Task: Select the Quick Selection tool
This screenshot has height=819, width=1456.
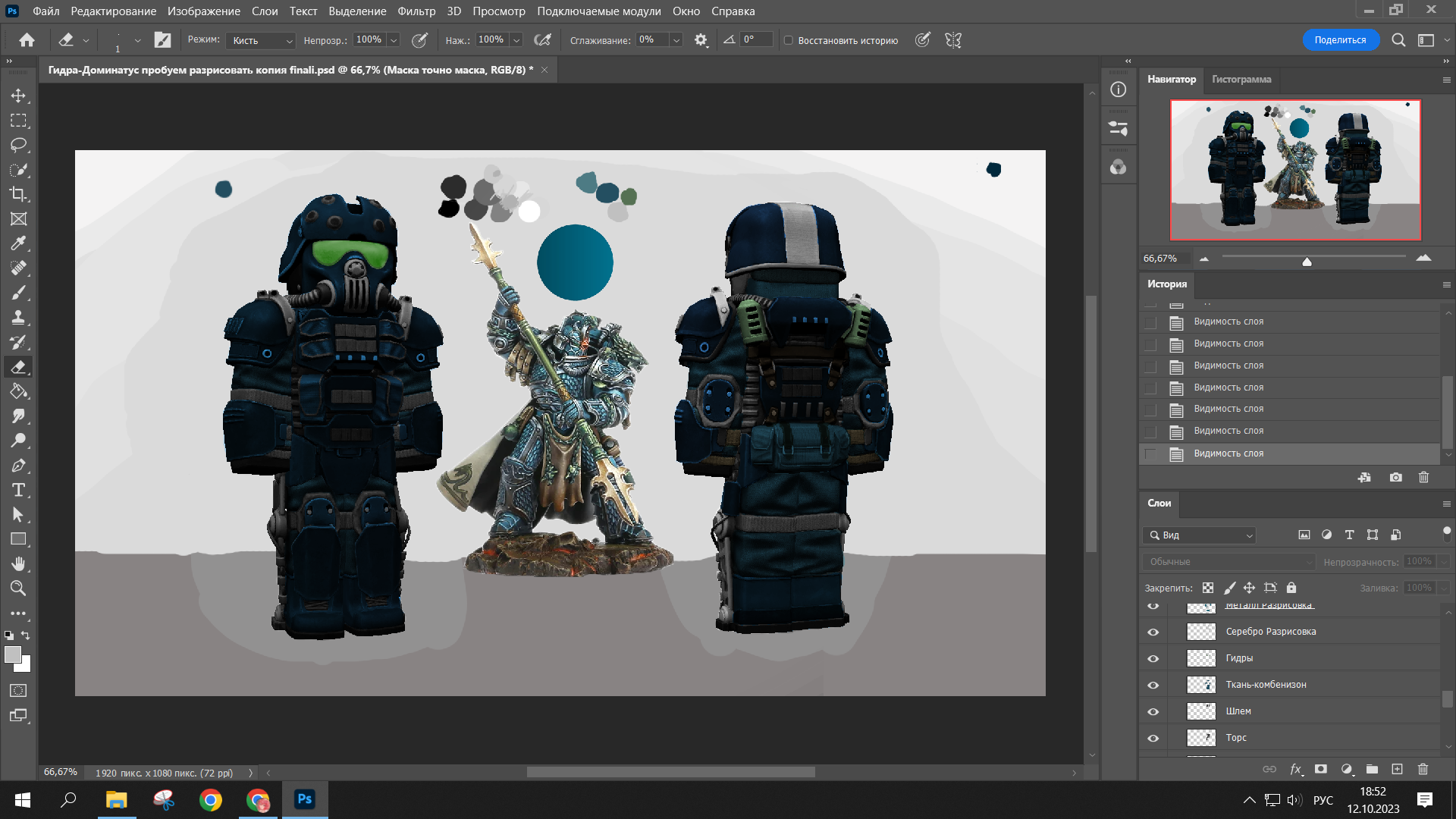Action: 18,170
